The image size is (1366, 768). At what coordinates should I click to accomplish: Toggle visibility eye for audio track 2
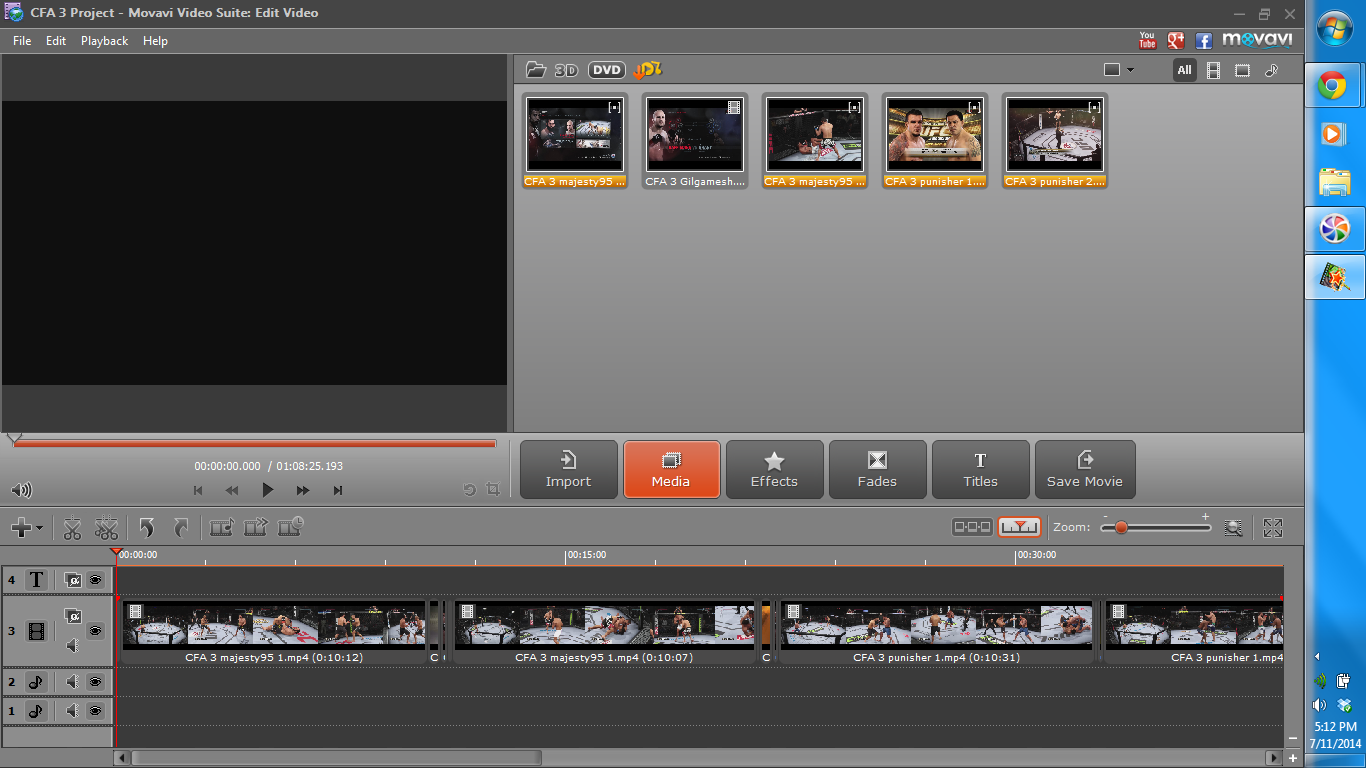pyautogui.click(x=95, y=682)
